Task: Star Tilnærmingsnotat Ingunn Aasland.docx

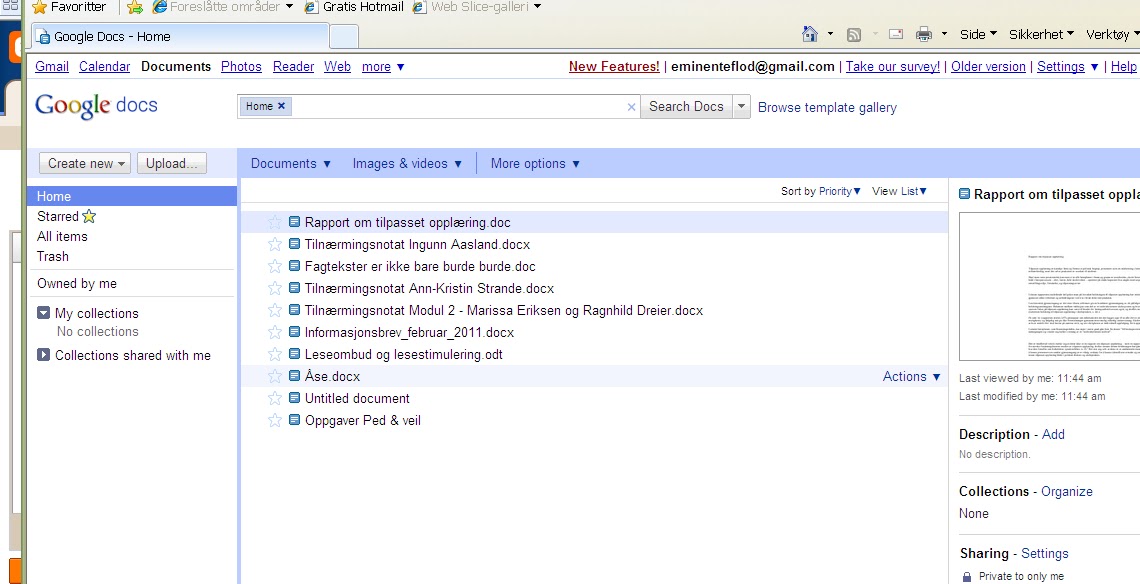Action: coord(274,244)
